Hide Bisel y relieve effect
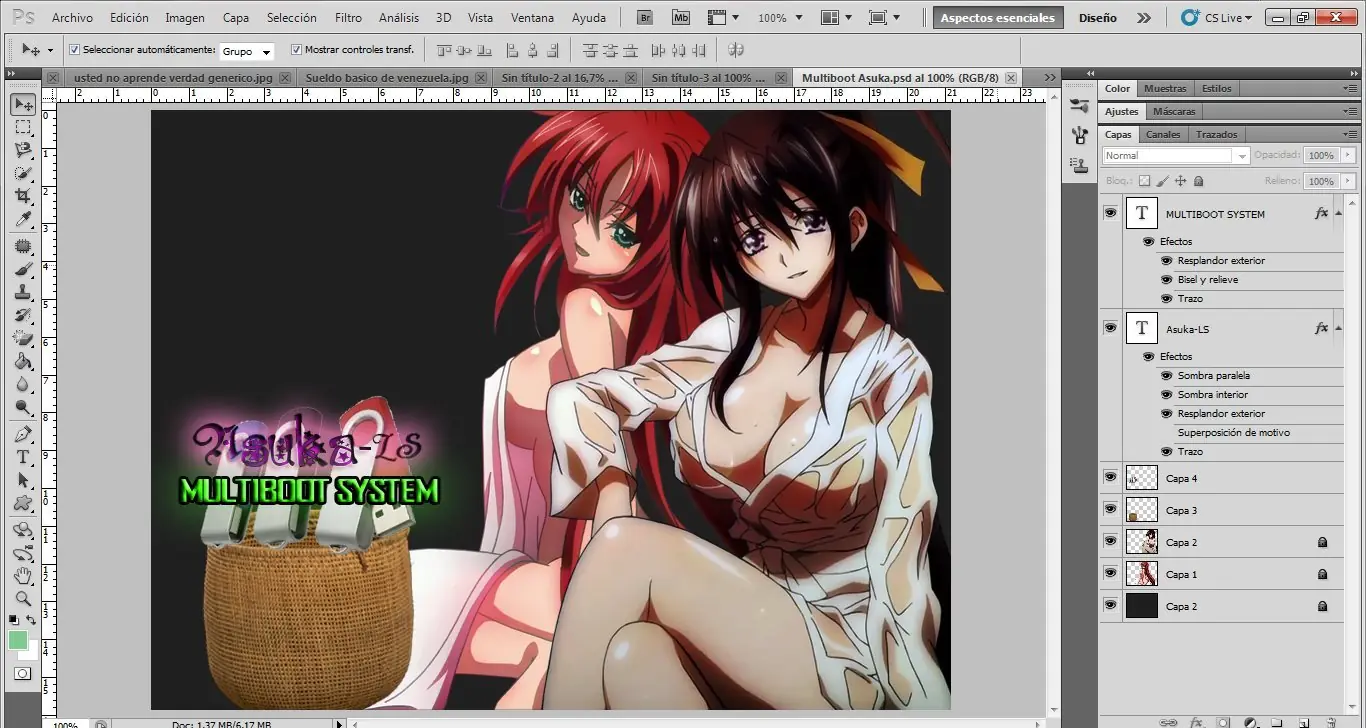The image size is (1366, 728). tap(1166, 280)
